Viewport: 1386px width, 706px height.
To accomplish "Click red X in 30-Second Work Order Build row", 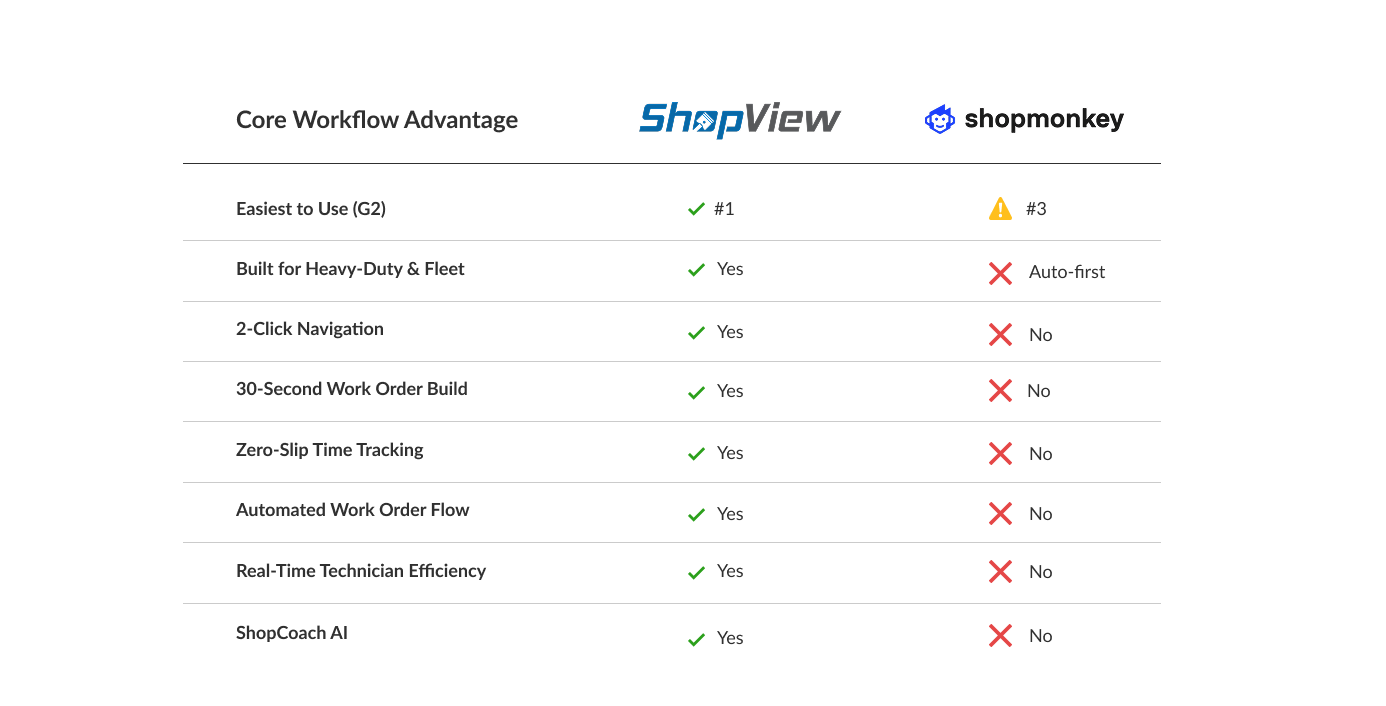I will pyautogui.click(x=1000, y=391).
